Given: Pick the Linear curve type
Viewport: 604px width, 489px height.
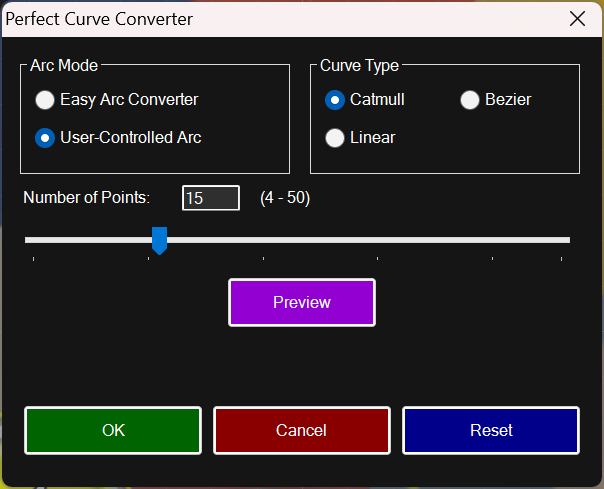Looking at the screenshot, I should pyautogui.click(x=336, y=138).
